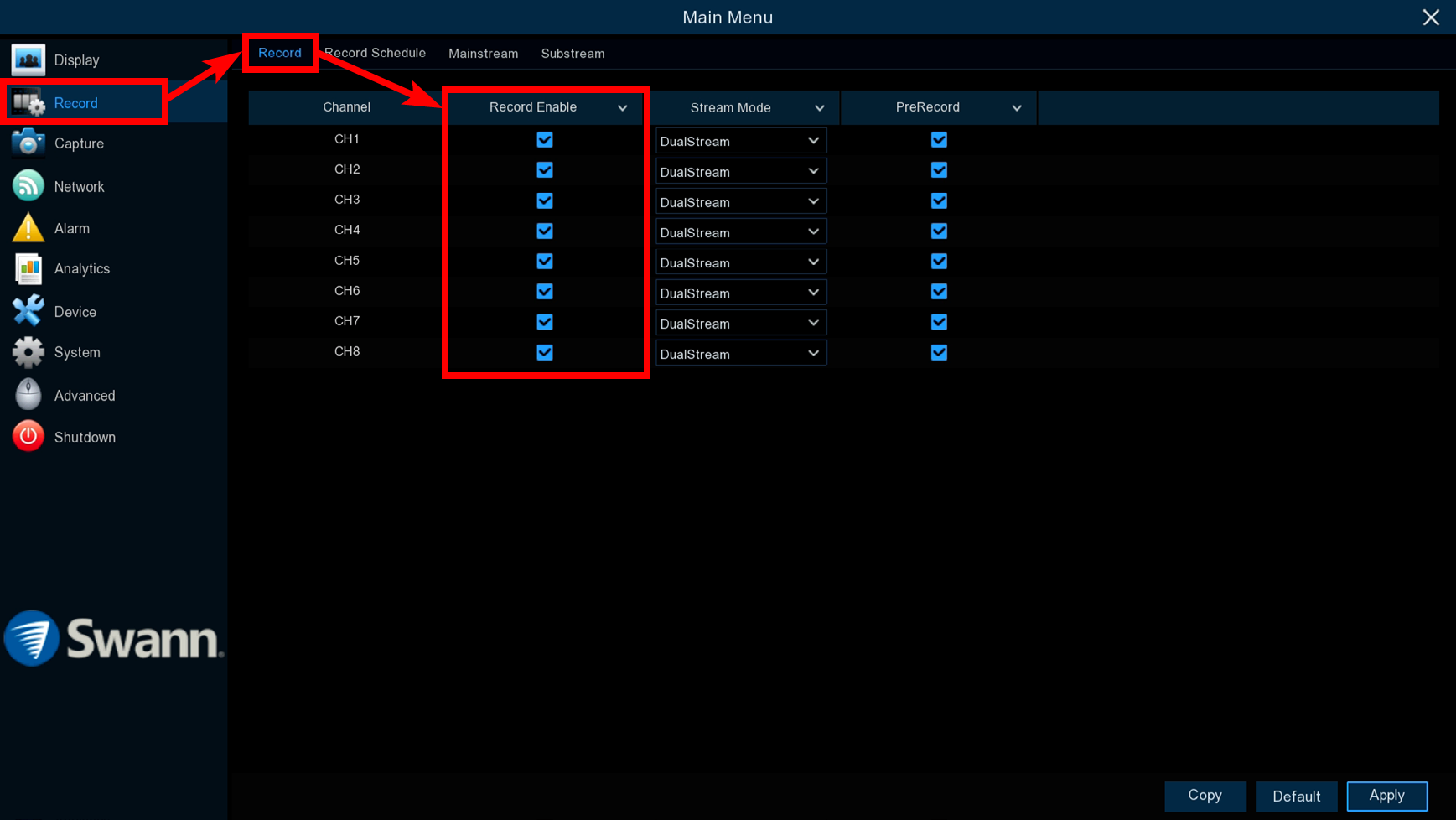
Task: Expand the Record Enable column header arrow
Action: click(622, 108)
